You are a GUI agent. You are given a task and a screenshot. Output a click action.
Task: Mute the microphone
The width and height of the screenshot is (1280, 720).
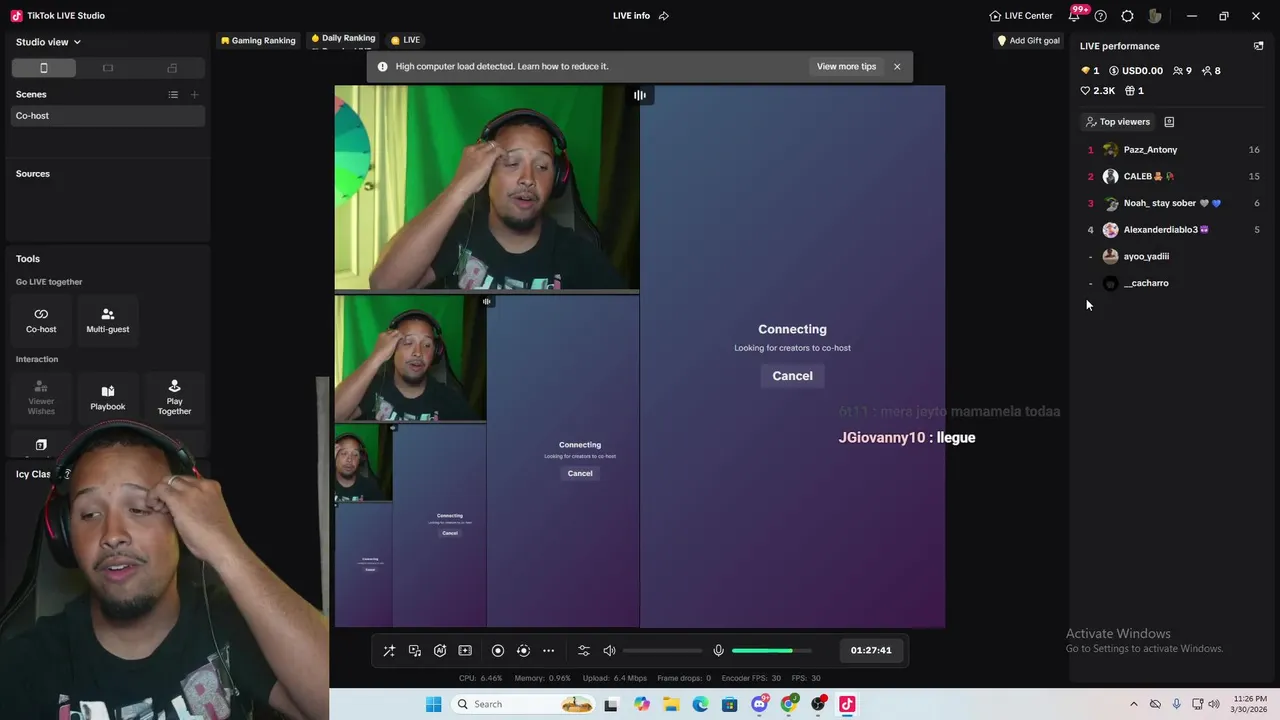(x=718, y=651)
